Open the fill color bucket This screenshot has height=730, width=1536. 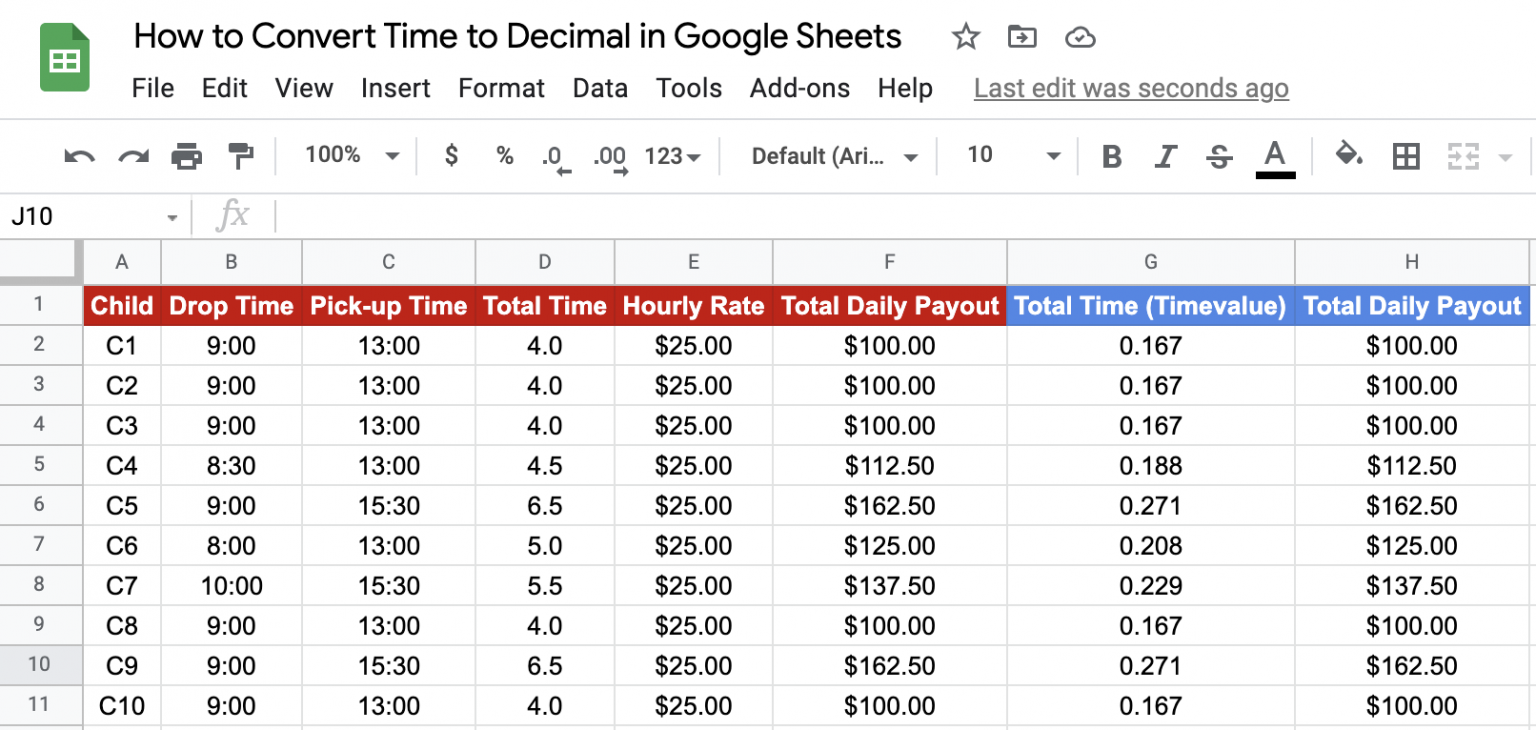click(1349, 155)
